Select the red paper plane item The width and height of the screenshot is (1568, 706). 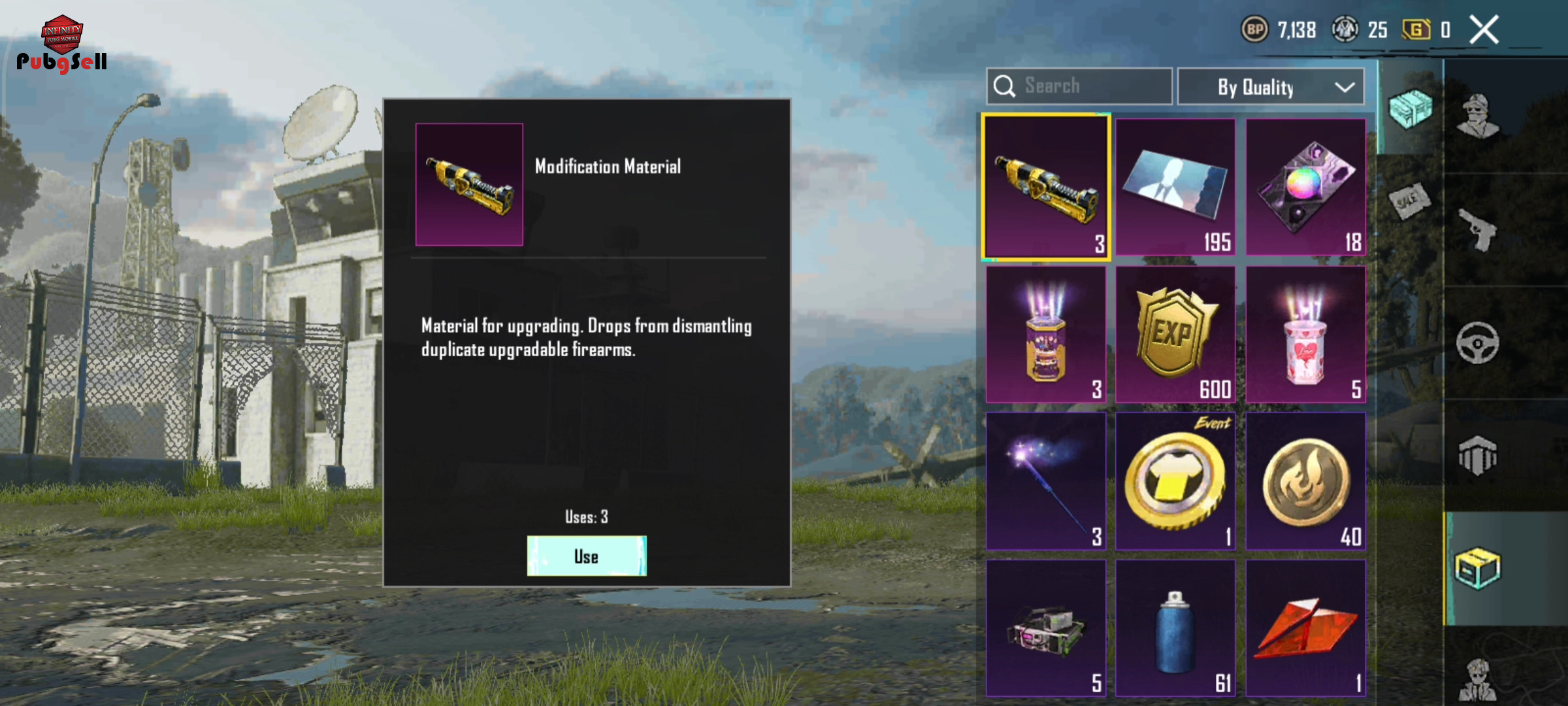[x=1305, y=628]
